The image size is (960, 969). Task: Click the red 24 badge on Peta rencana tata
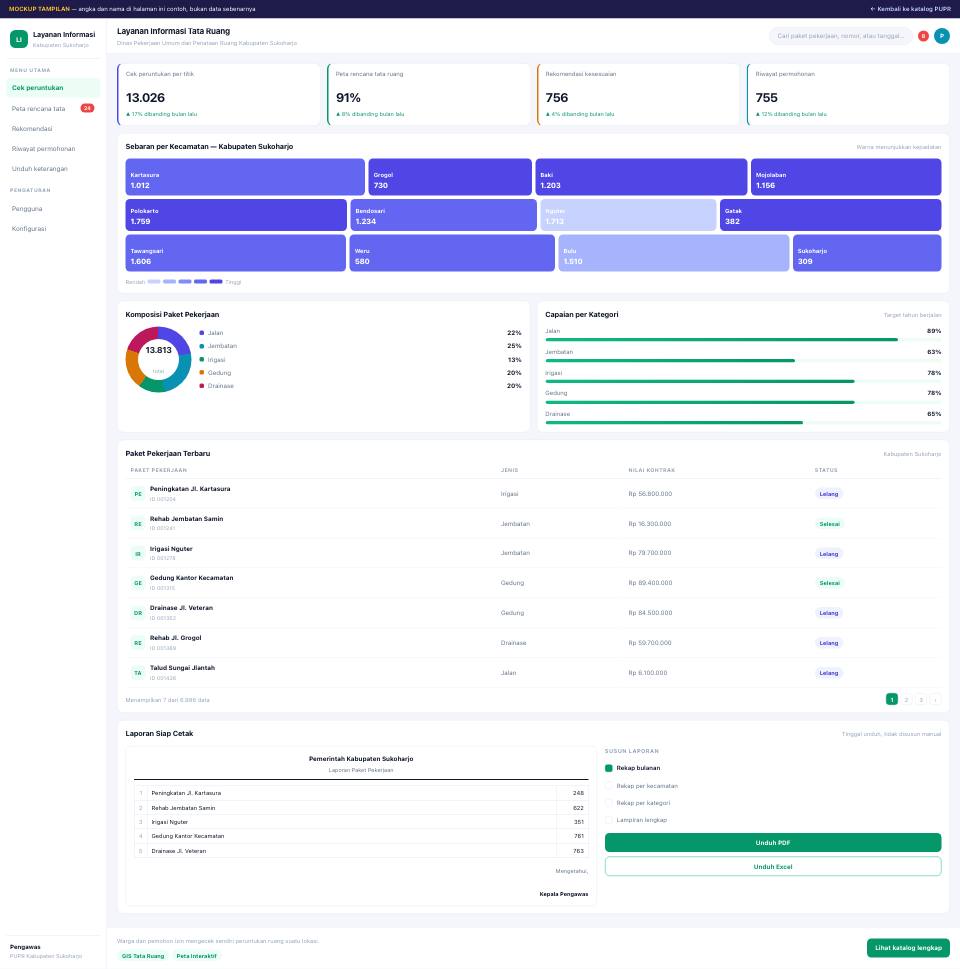pyautogui.click(x=87, y=108)
